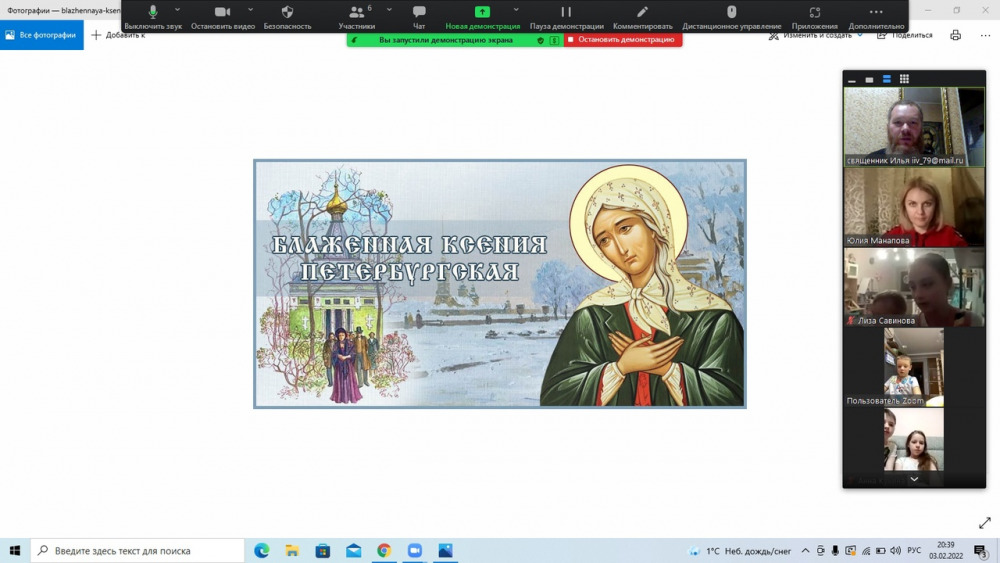The image size is (1000, 563).
Task: Go to Все фотографии in Photos
Action: (41, 35)
